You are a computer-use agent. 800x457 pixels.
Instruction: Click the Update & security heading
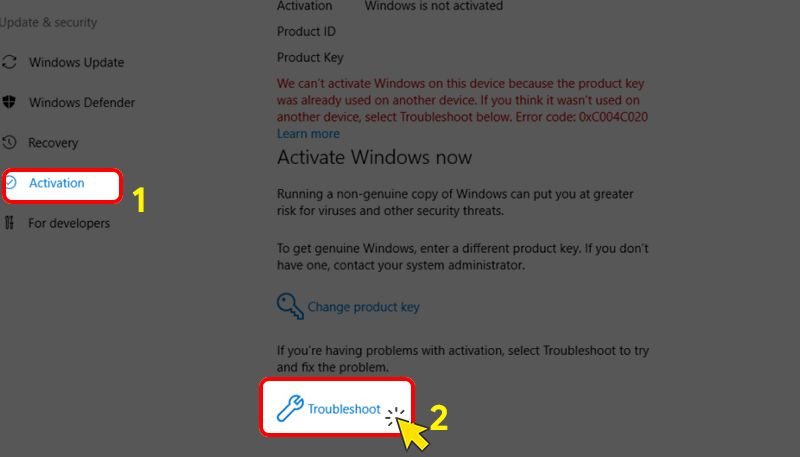(48, 22)
